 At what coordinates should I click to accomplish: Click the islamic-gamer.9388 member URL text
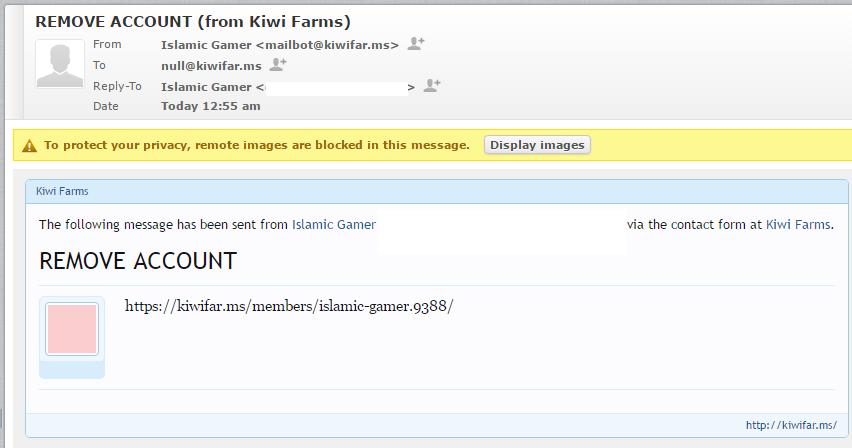tap(289, 306)
